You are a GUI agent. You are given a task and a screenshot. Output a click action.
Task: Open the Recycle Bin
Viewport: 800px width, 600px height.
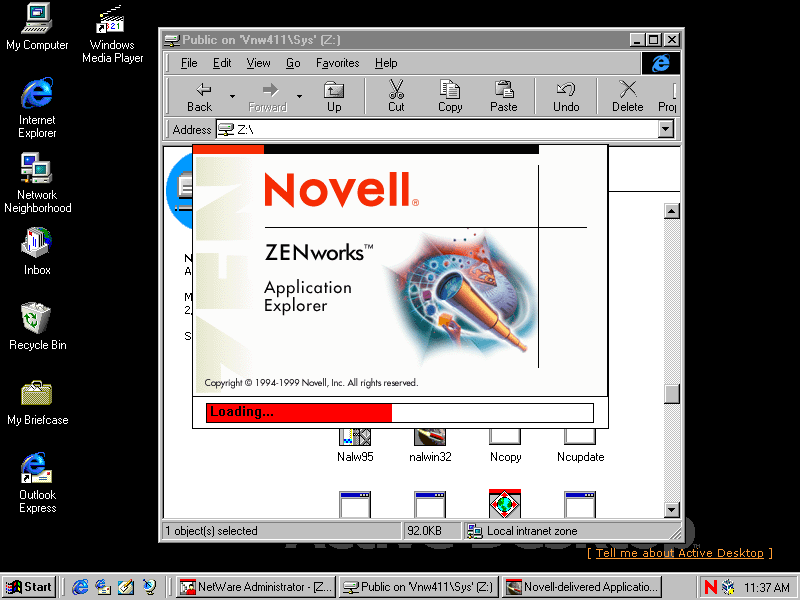tap(37, 327)
